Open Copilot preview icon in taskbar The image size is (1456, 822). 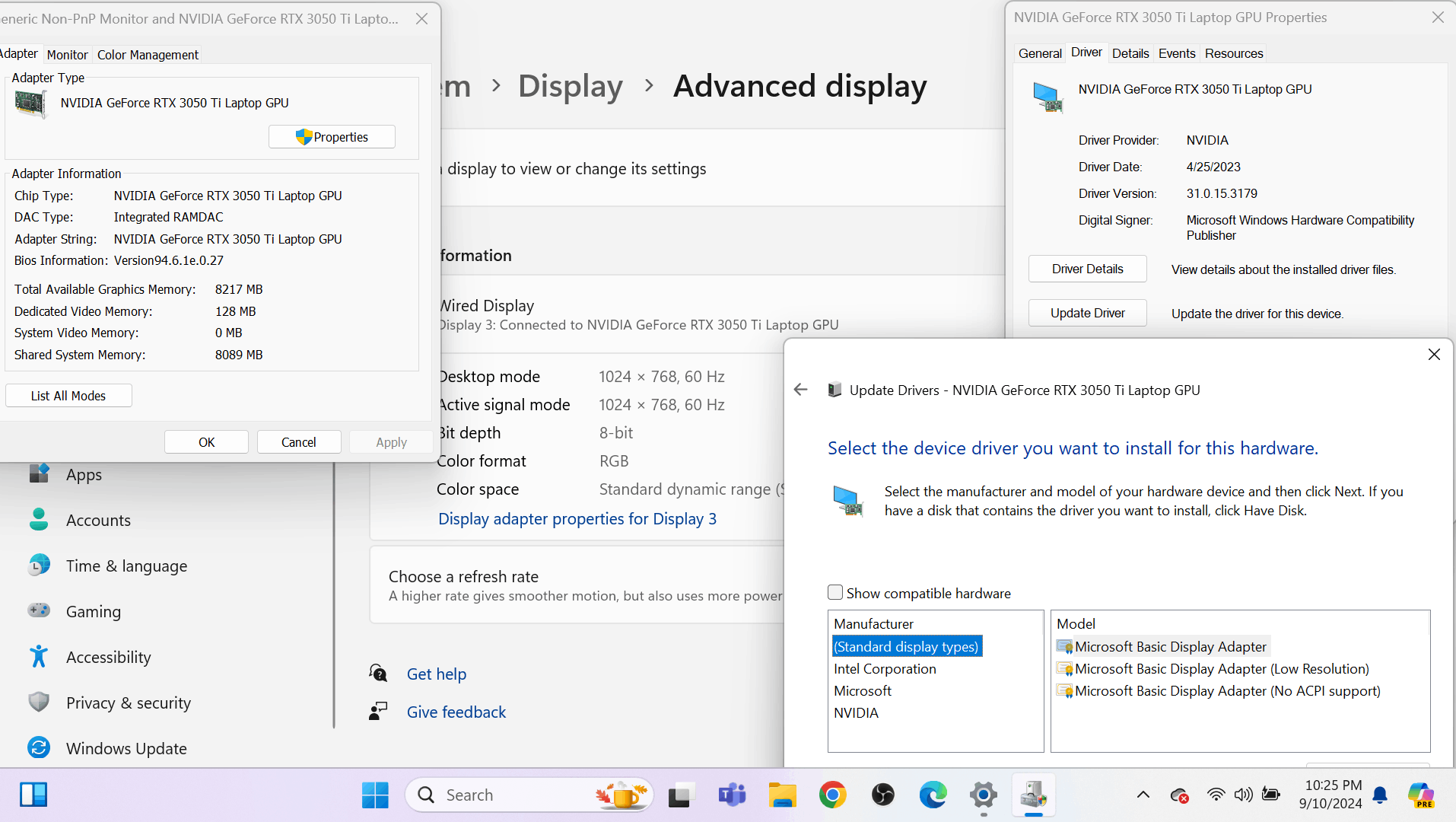tap(1421, 795)
